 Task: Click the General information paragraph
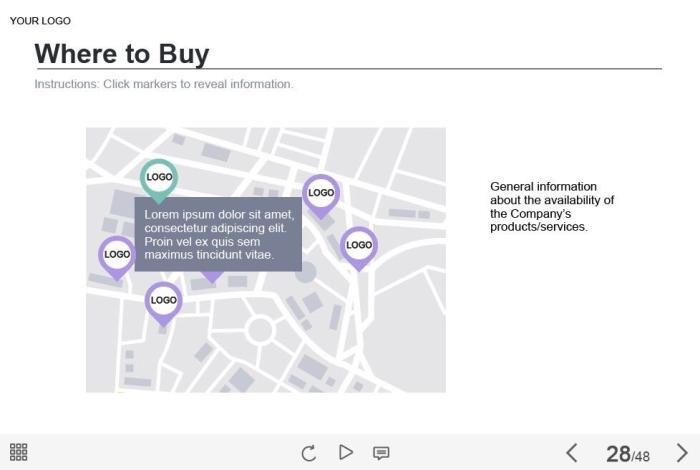(551, 207)
